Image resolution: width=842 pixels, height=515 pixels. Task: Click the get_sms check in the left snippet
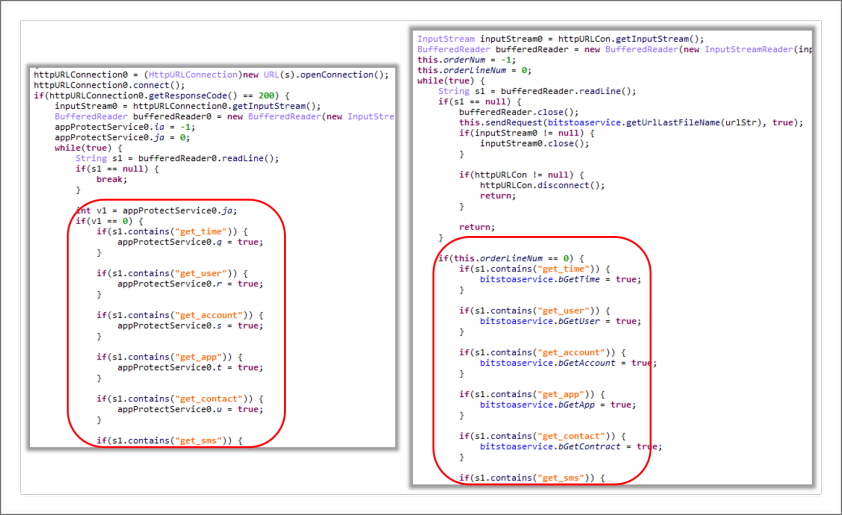(x=169, y=441)
